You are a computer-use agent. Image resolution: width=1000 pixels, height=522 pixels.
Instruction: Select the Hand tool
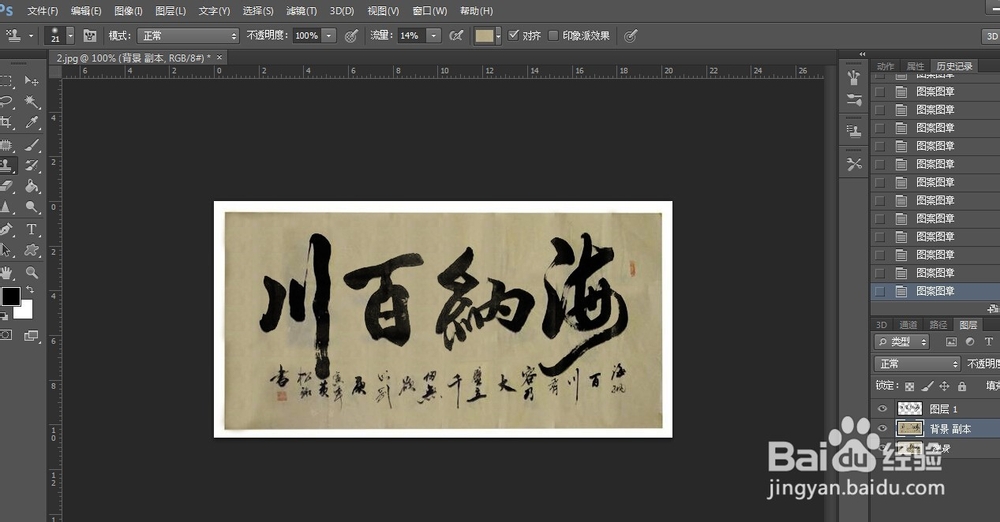6,272
